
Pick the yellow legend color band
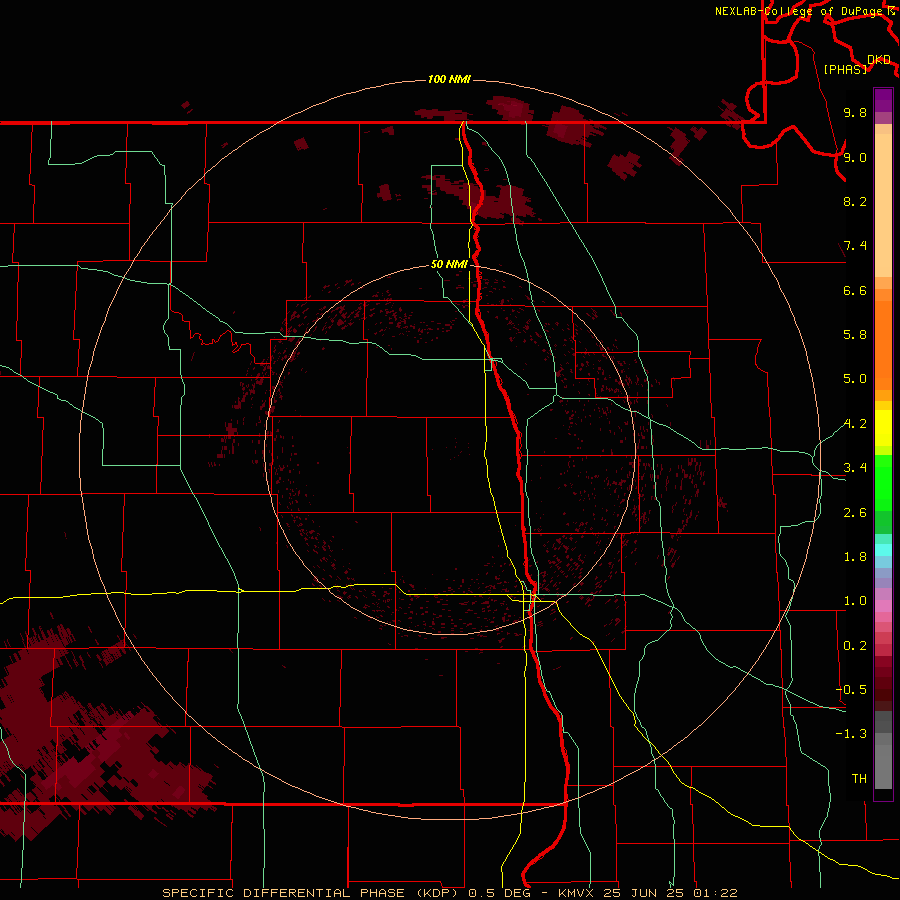[x=883, y=428]
